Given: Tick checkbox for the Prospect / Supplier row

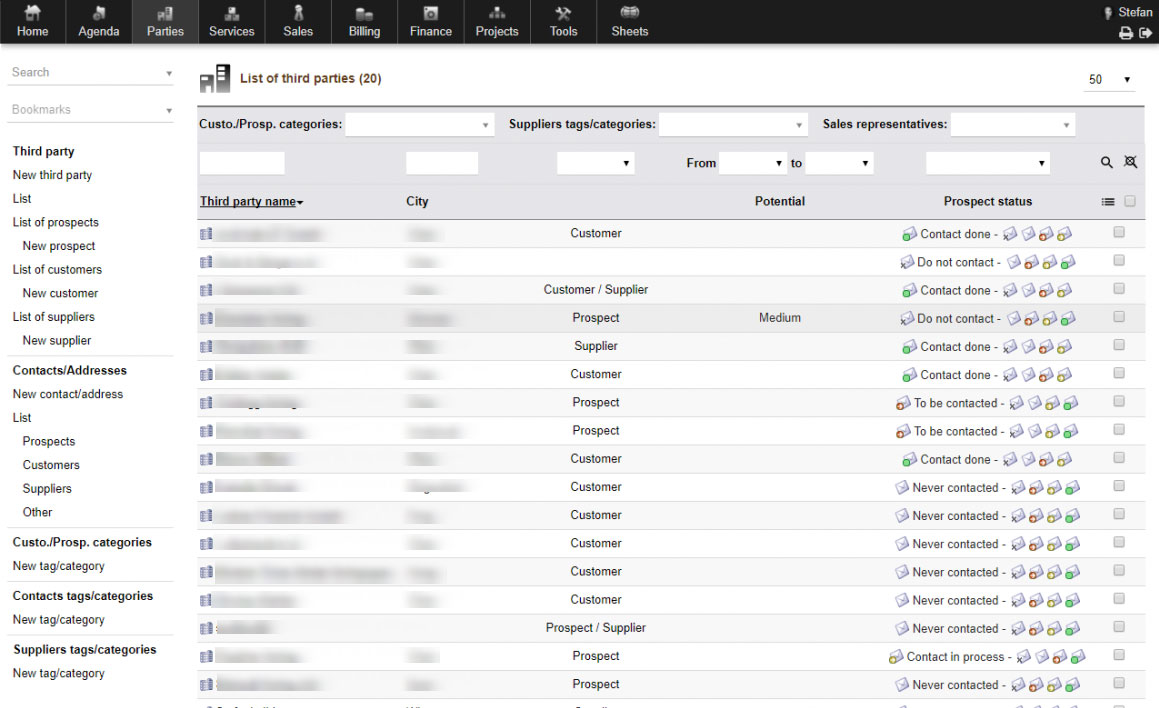Looking at the screenshot, I should [x=1119, y=627].
